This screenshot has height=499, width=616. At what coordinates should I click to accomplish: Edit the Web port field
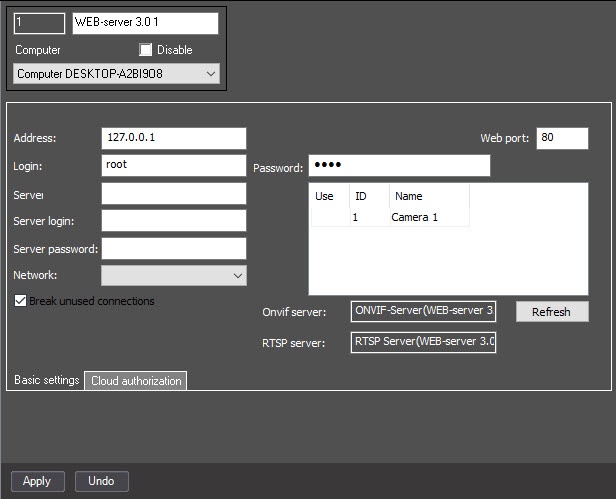[x=562, y=138]
